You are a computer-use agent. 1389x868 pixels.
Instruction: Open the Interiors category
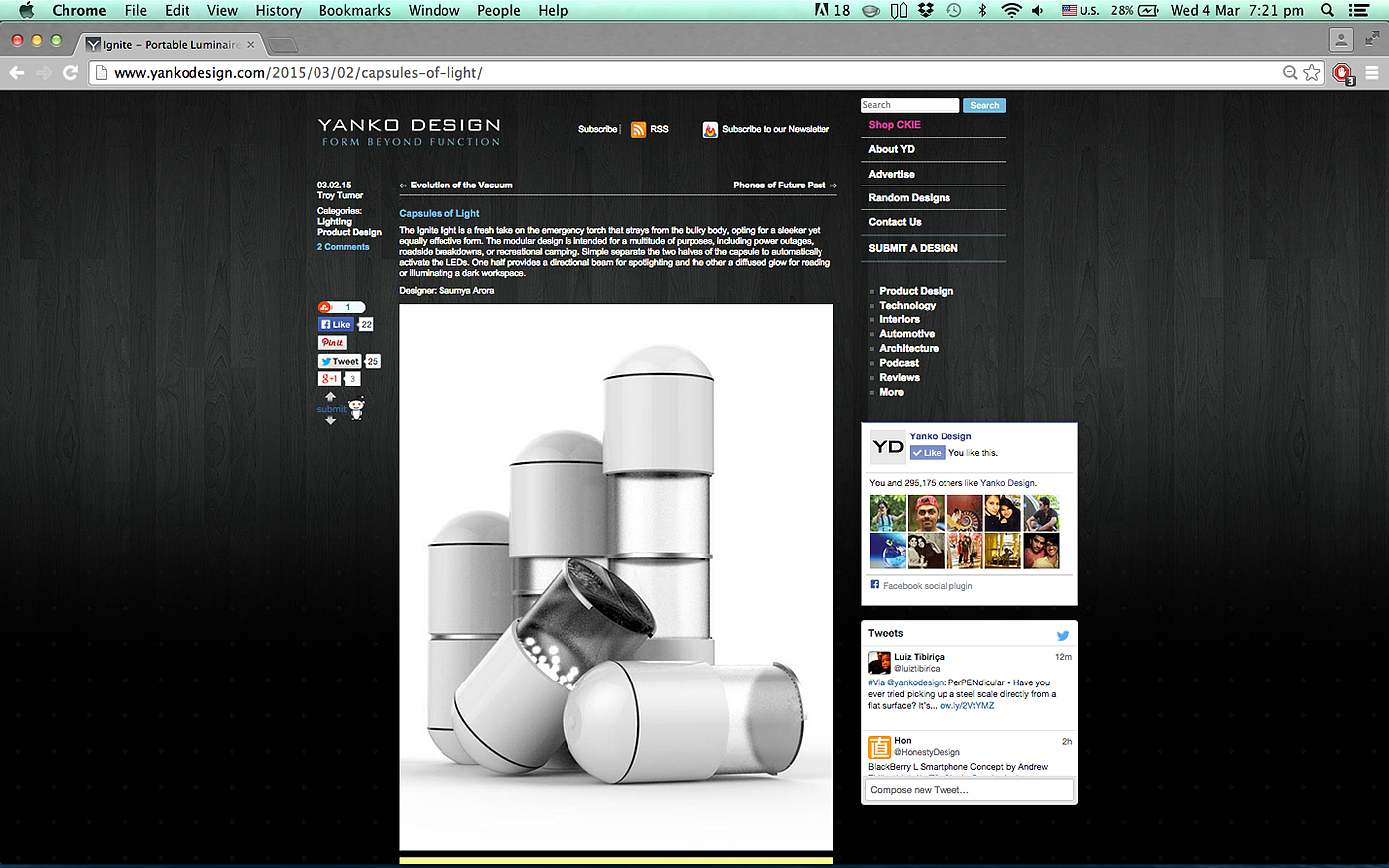[x=900, y=319]
